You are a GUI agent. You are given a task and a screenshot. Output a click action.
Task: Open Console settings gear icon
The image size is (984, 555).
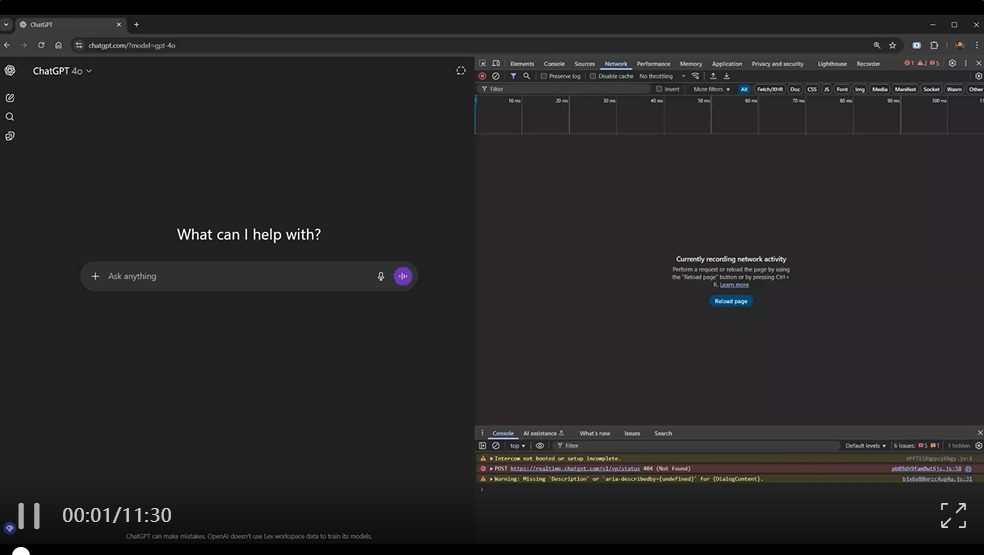tap(978, 446)
